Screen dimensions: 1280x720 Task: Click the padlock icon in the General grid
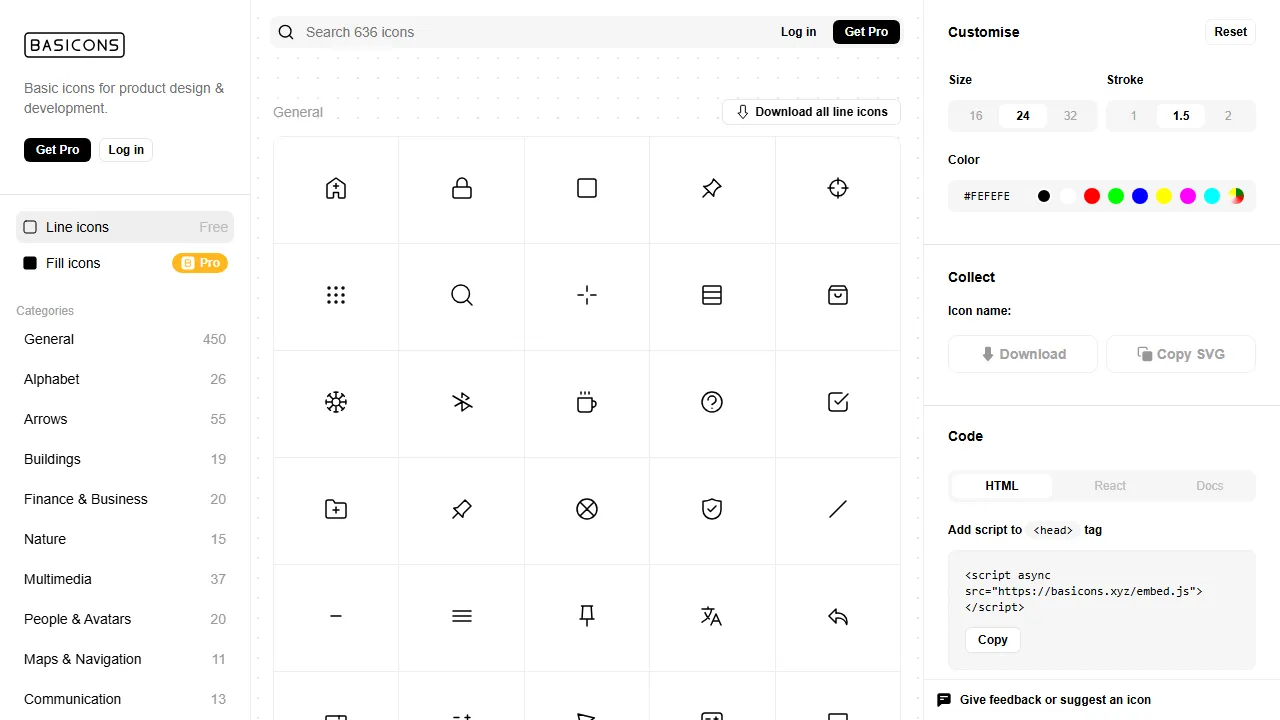(x=461, y=189)
